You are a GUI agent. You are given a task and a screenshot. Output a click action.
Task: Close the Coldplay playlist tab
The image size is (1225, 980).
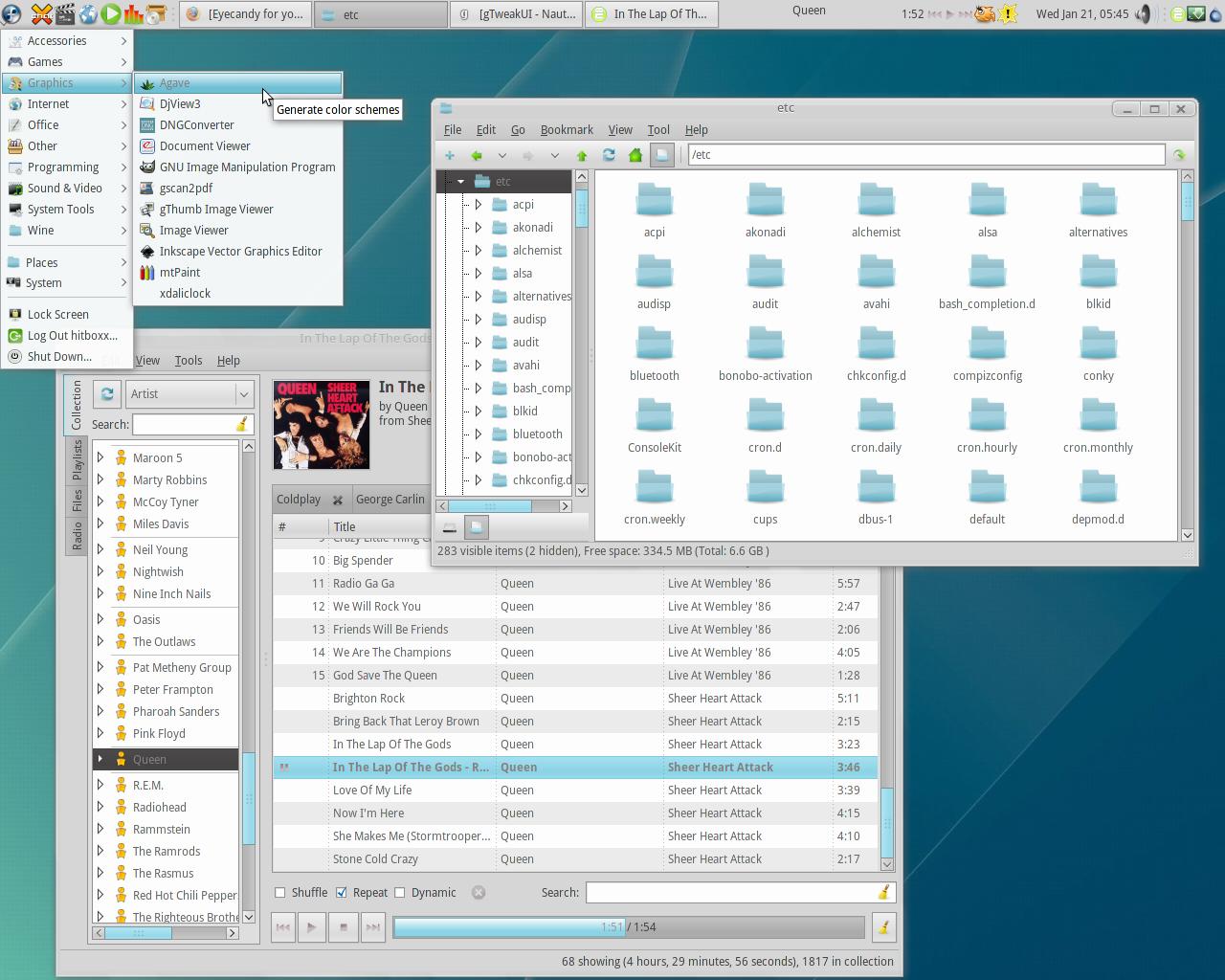pos(338,501)
